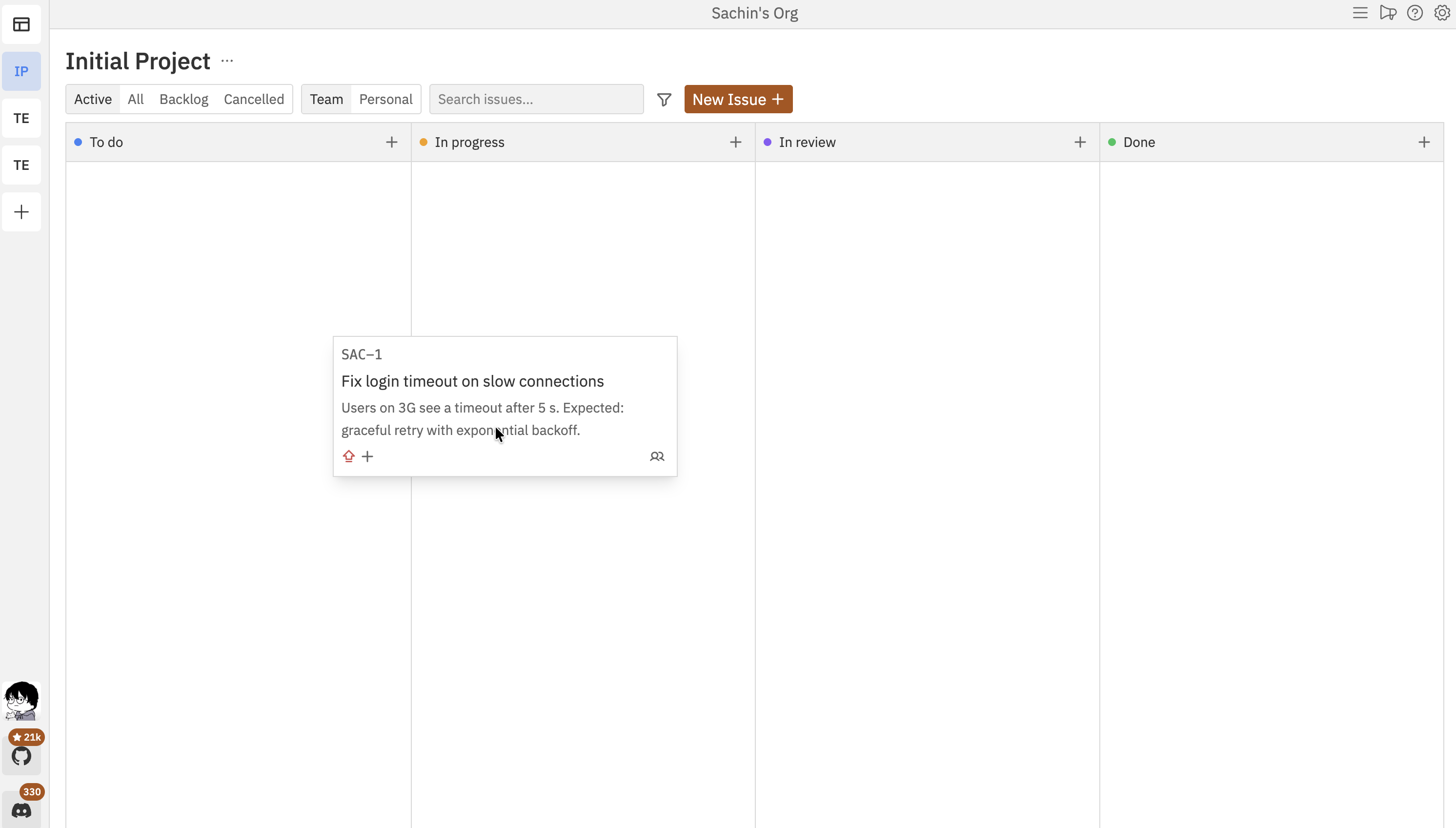
Task: Click the New Issue button
Action: click(x=738, y=99)
